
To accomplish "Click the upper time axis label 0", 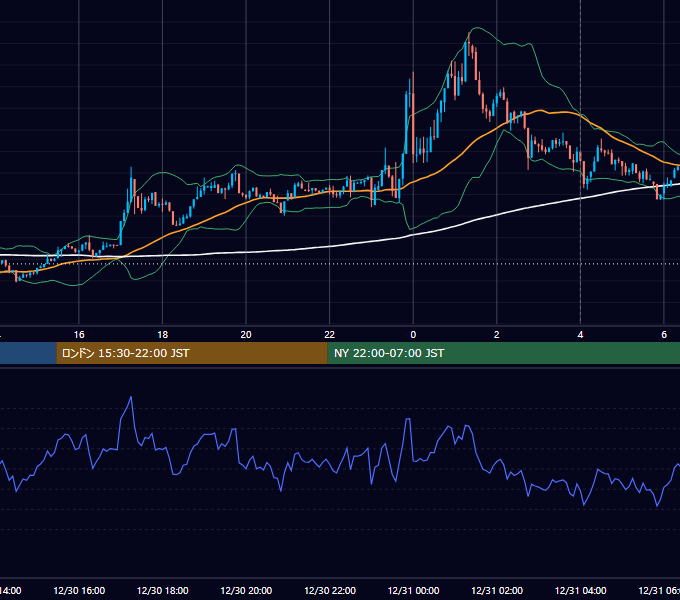I will coord(413,335).
